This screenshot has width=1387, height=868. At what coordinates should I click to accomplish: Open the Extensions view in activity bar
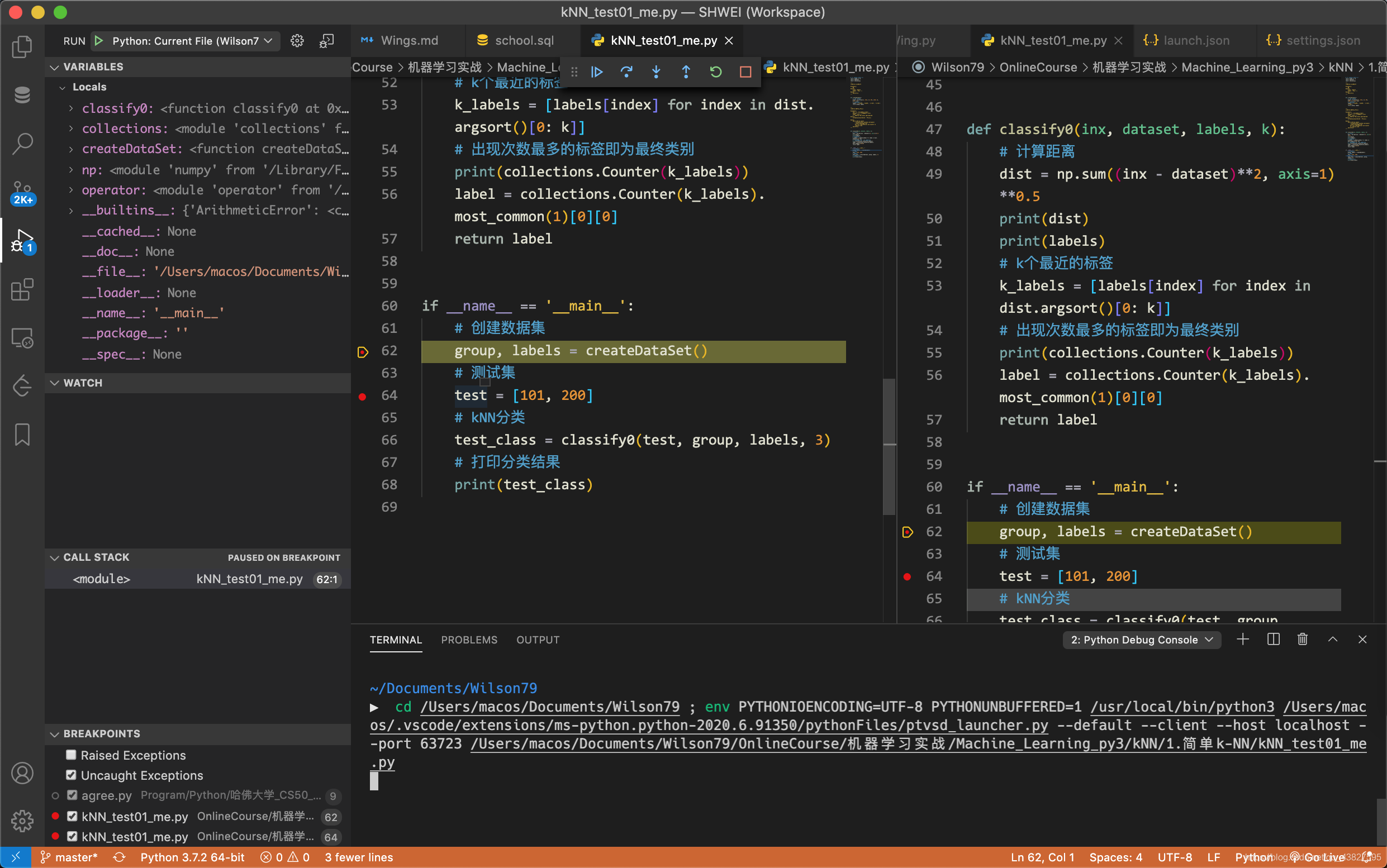(22, 290)
